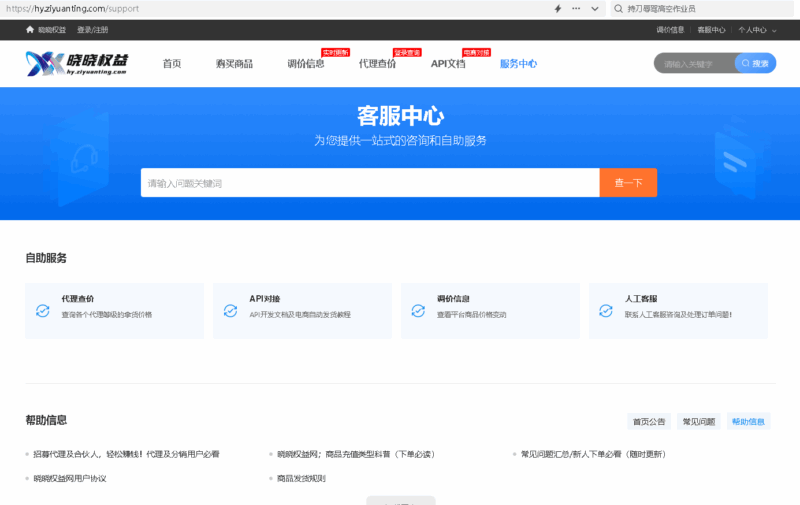
Task: Switch to the 常见问题 tab
Action: coord(698,422)
